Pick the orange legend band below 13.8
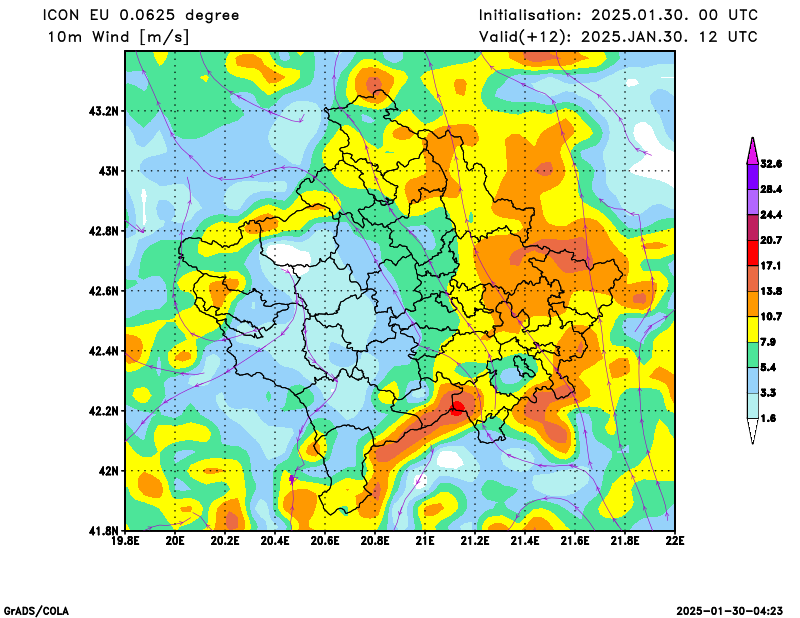 point(753,304)
